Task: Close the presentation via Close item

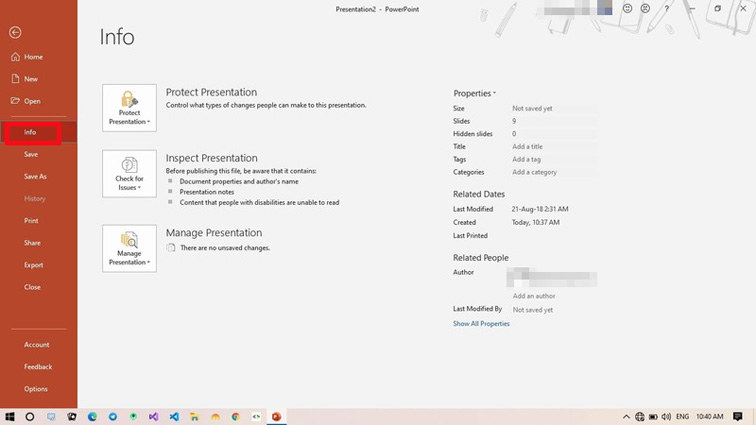Action: [32, 287]
